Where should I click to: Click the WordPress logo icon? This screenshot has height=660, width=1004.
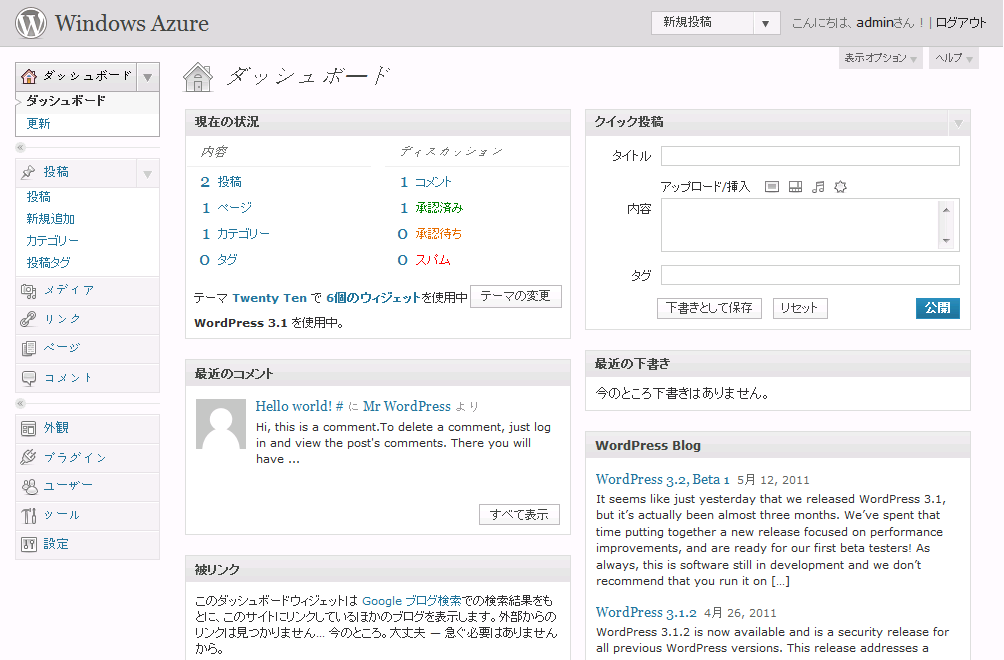tap(31, 23)
